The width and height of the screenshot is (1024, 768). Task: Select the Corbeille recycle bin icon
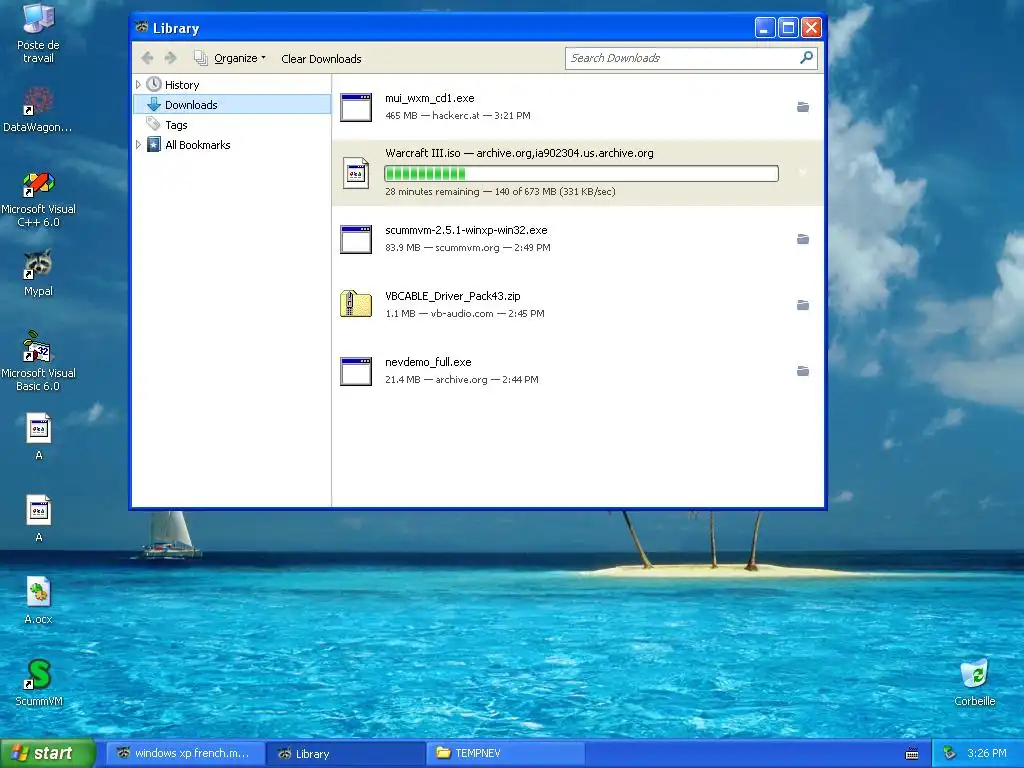click(x=974, y=682)
